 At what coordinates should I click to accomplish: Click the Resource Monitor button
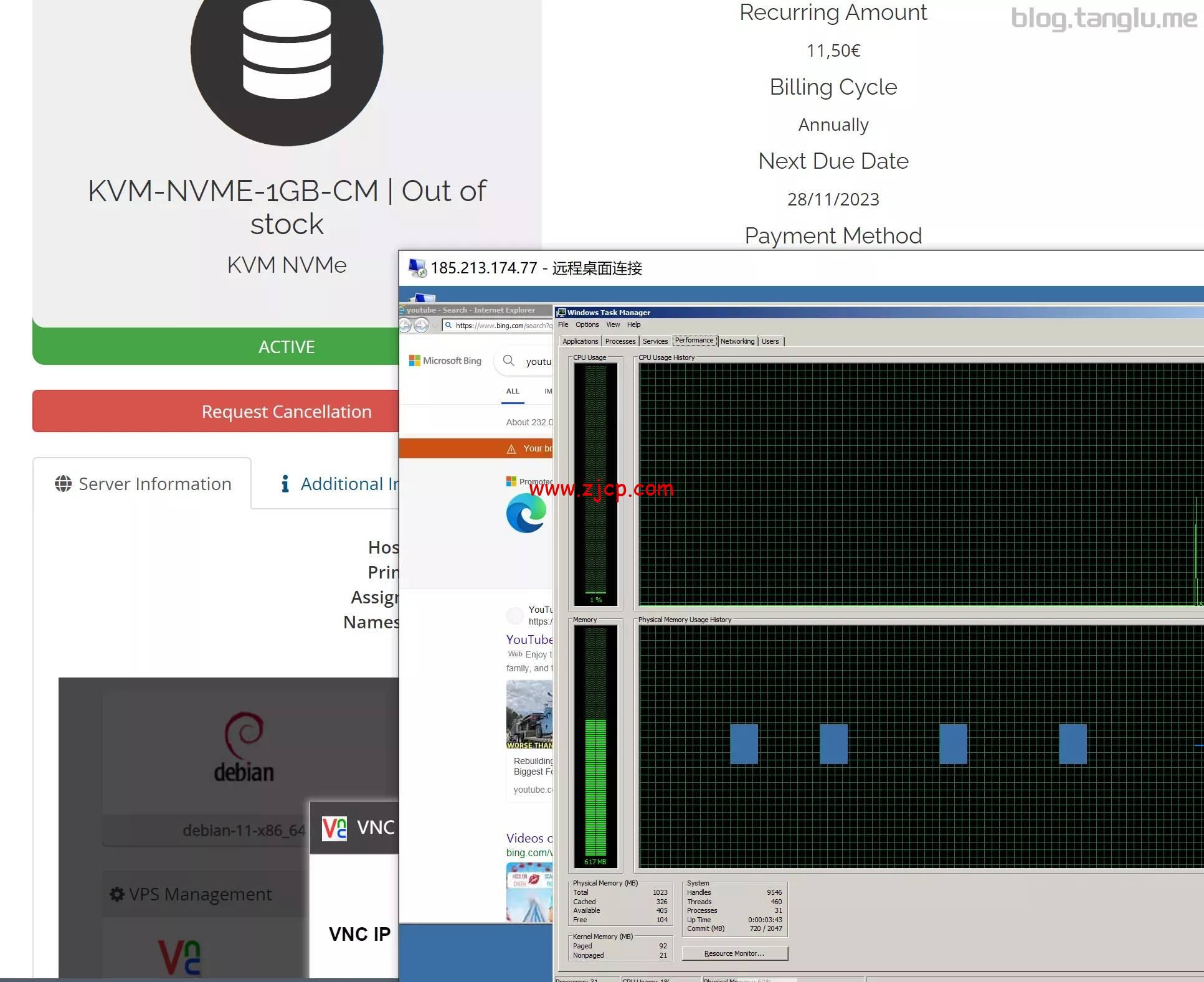point(734,953)
